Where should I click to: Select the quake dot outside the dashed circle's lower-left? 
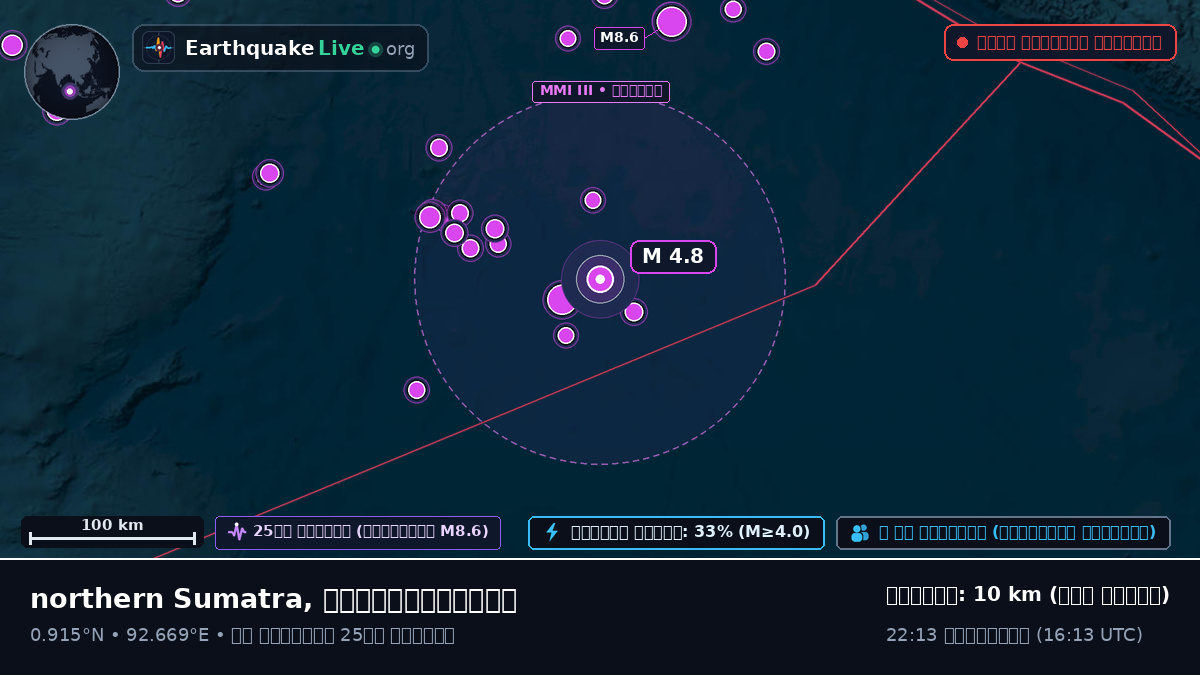pyautogui.click(x=417, y=390)
